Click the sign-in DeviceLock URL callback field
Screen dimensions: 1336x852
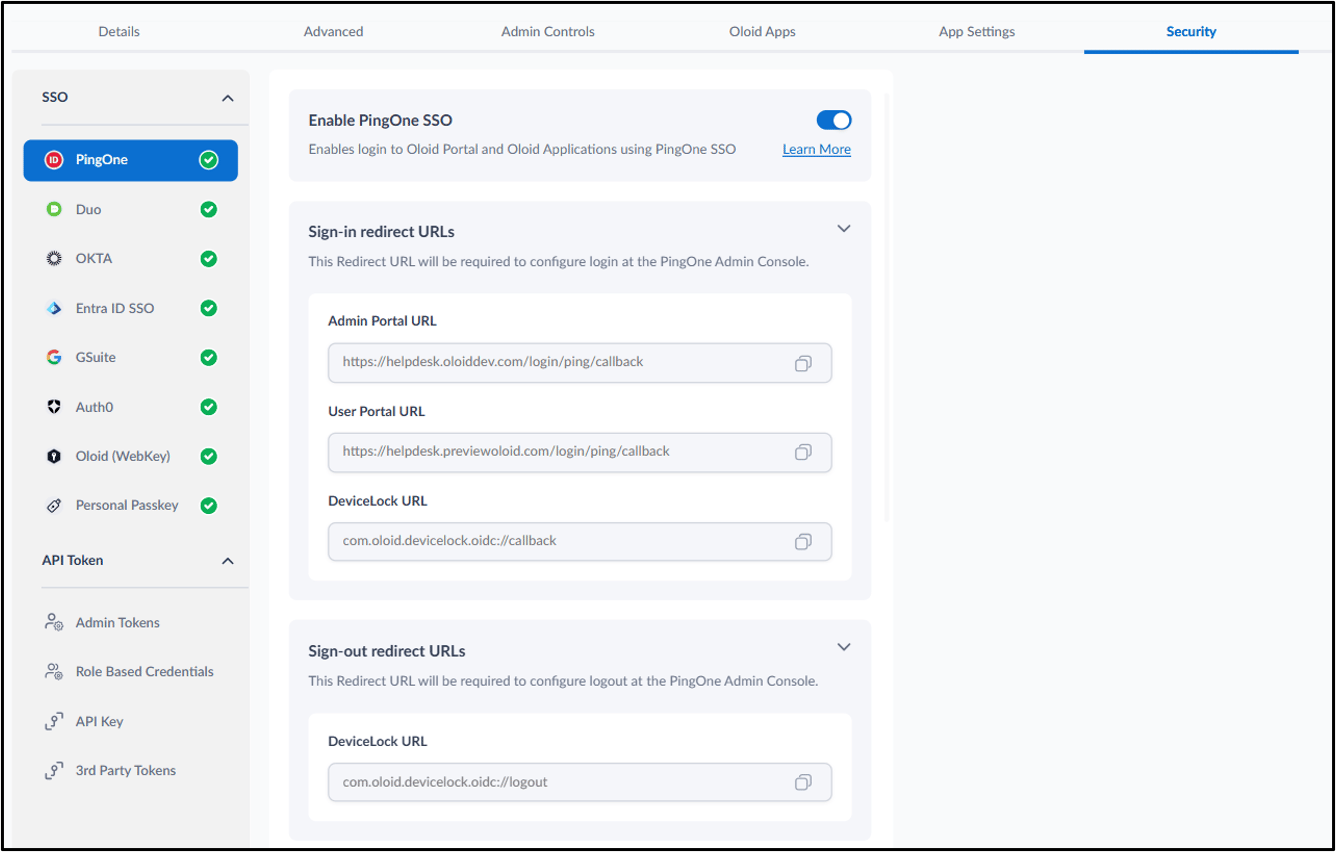coord(580,541)
